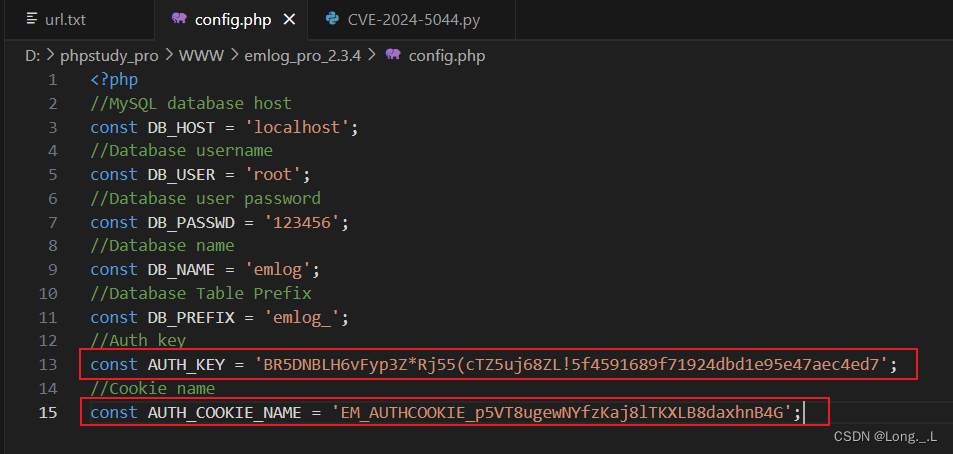This screenshot has width=953, height=454.
Task: Select the config.php editor tab
Action: [231, 19]
